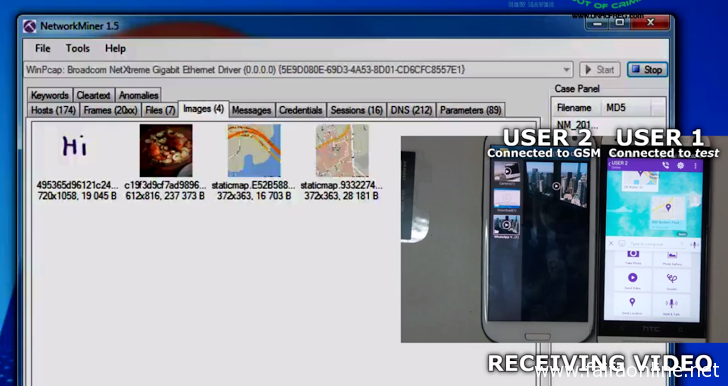728x386 pixels.
Task: Select the Credentials tab
Action: pyautogui.click(x=300, y=111)
